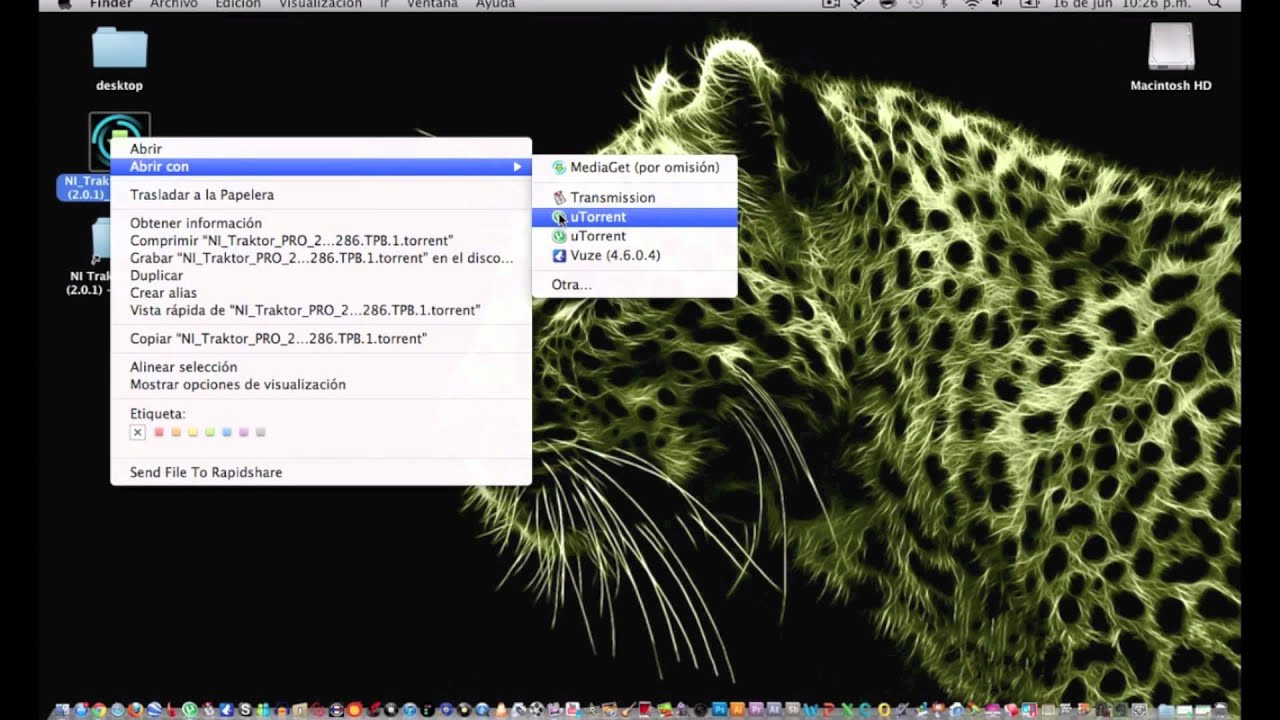
Task: Select the Macintosh HD drive icon
Action: point(1171,47)
